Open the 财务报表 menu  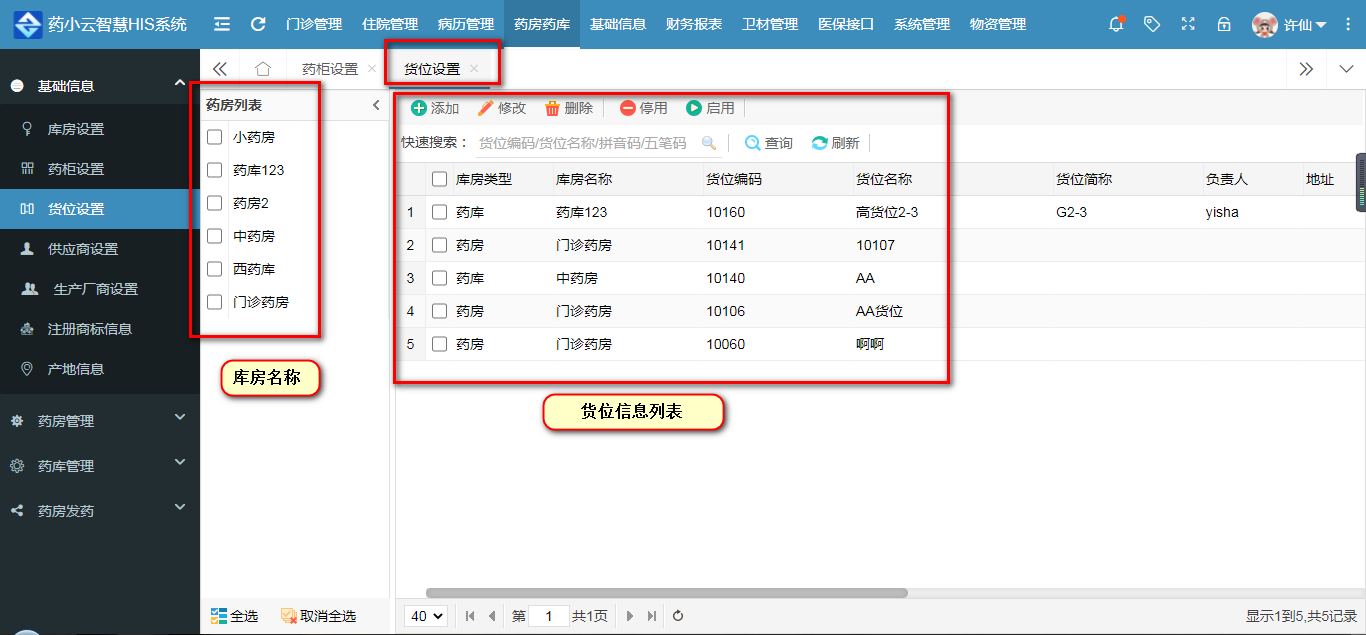pyautogui.click(x=694, y=24)
